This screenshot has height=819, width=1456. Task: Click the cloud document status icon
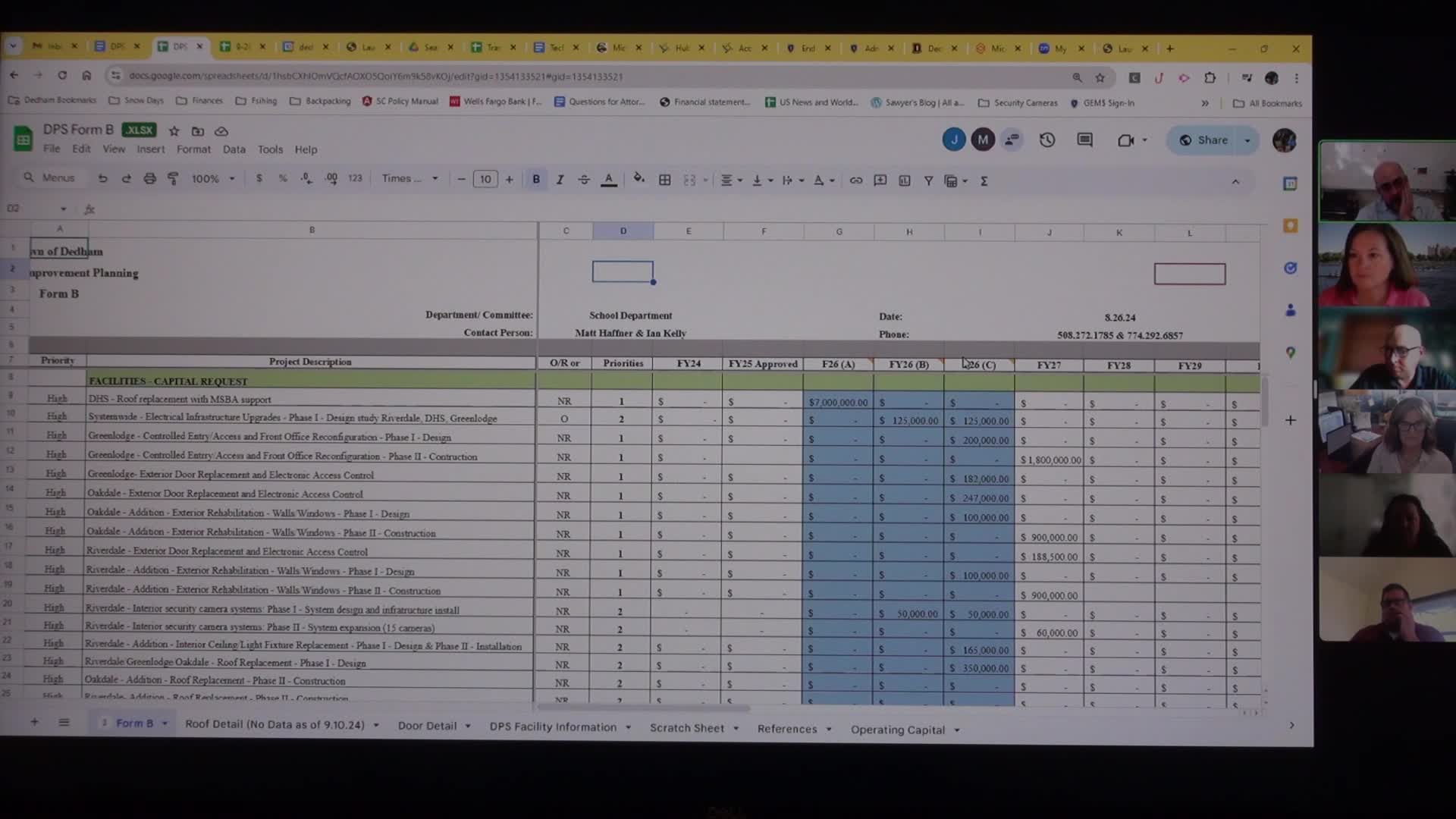coord(221,131)
